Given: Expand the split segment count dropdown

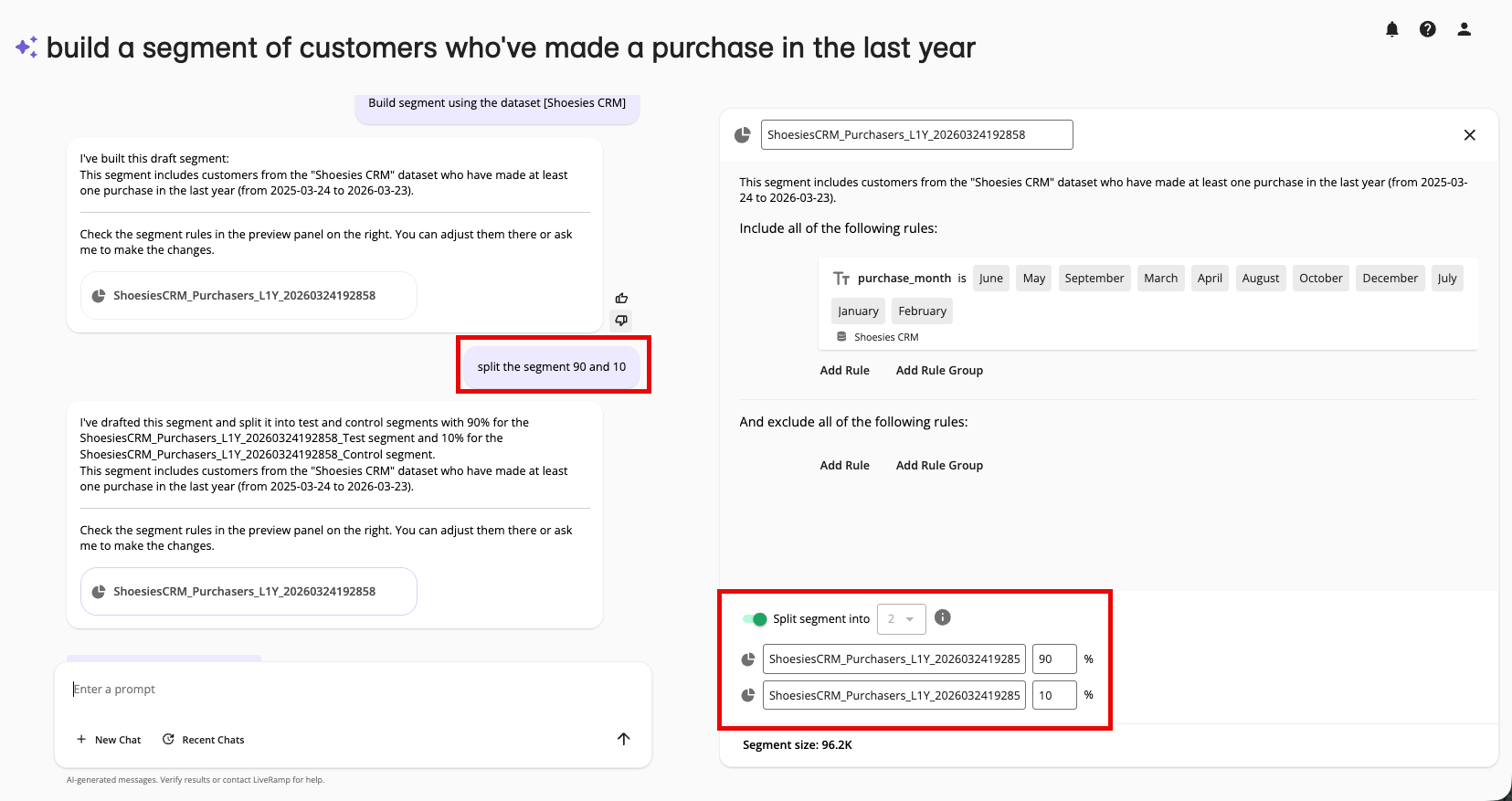Looking at the screenshot, I should click(901, 619).
